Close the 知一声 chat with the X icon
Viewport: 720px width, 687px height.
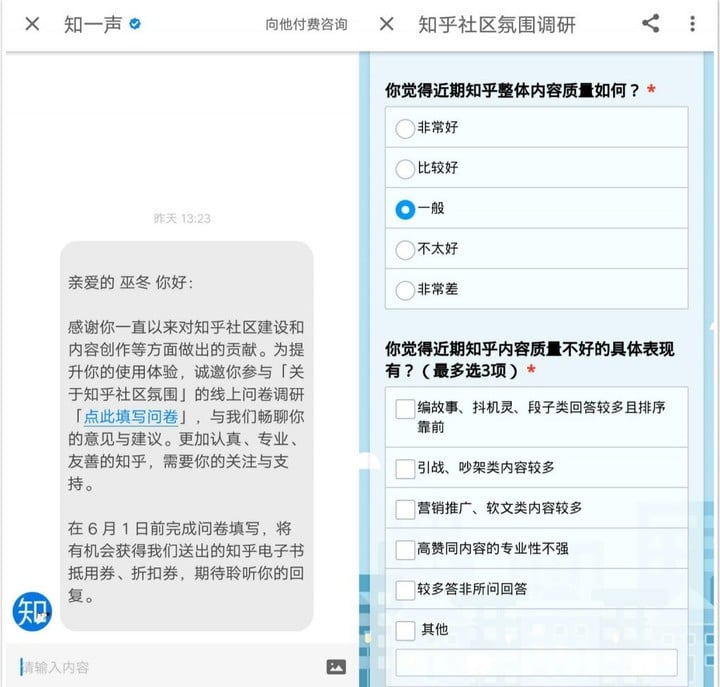click(x=32, y=24)
